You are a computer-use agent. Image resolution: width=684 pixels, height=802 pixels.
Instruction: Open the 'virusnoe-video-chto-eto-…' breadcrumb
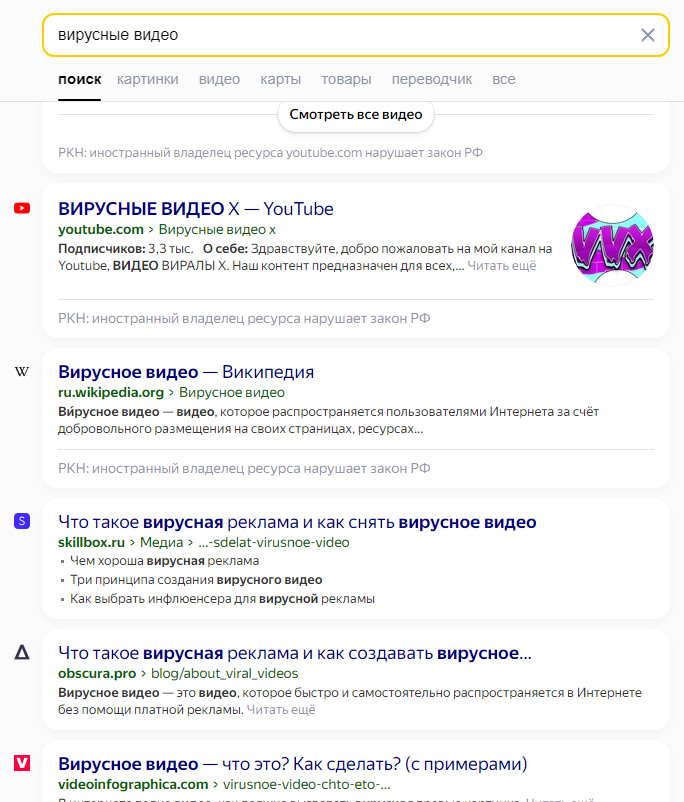306,785
